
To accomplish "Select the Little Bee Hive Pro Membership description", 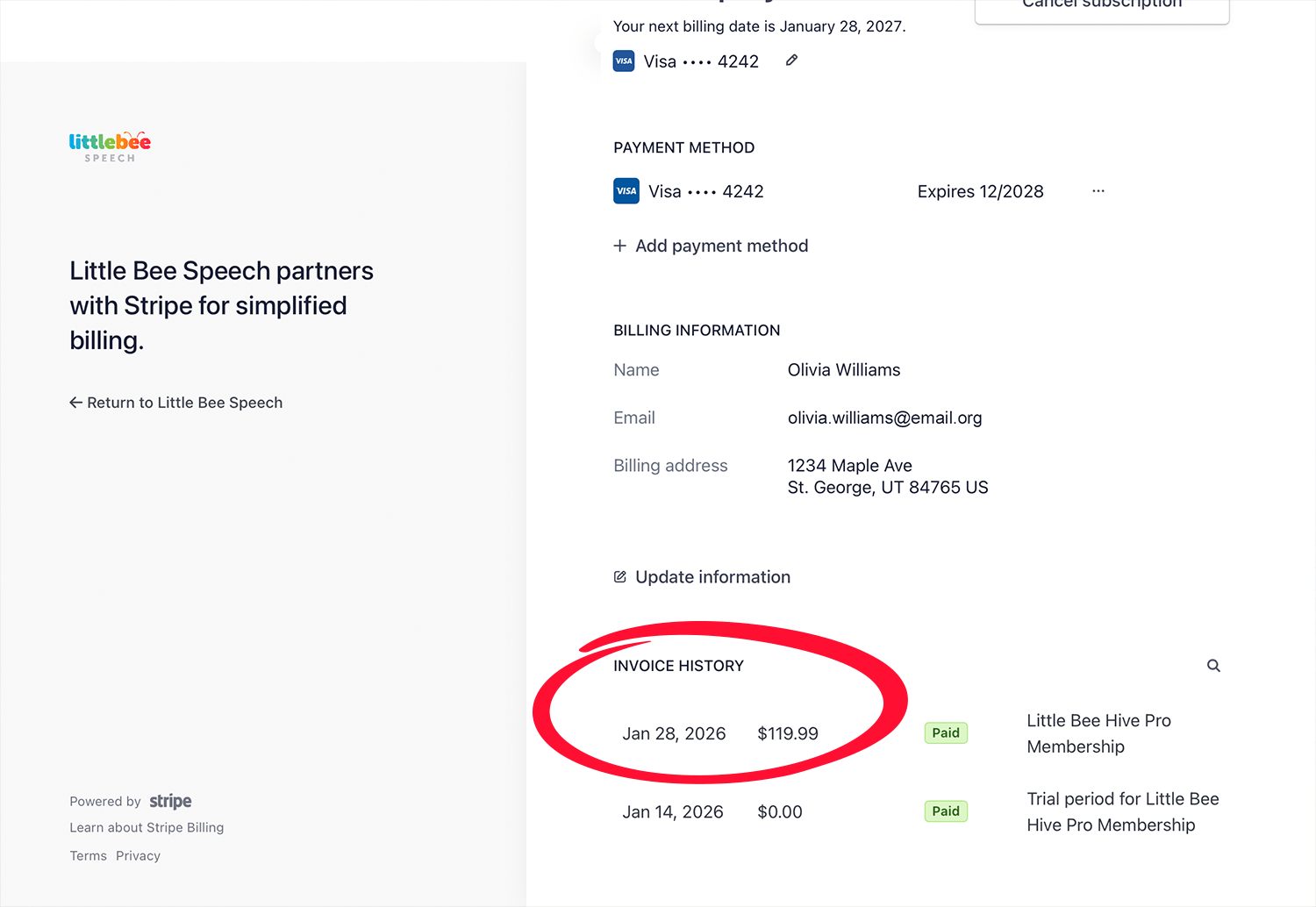I will (x=1098, y=733).
